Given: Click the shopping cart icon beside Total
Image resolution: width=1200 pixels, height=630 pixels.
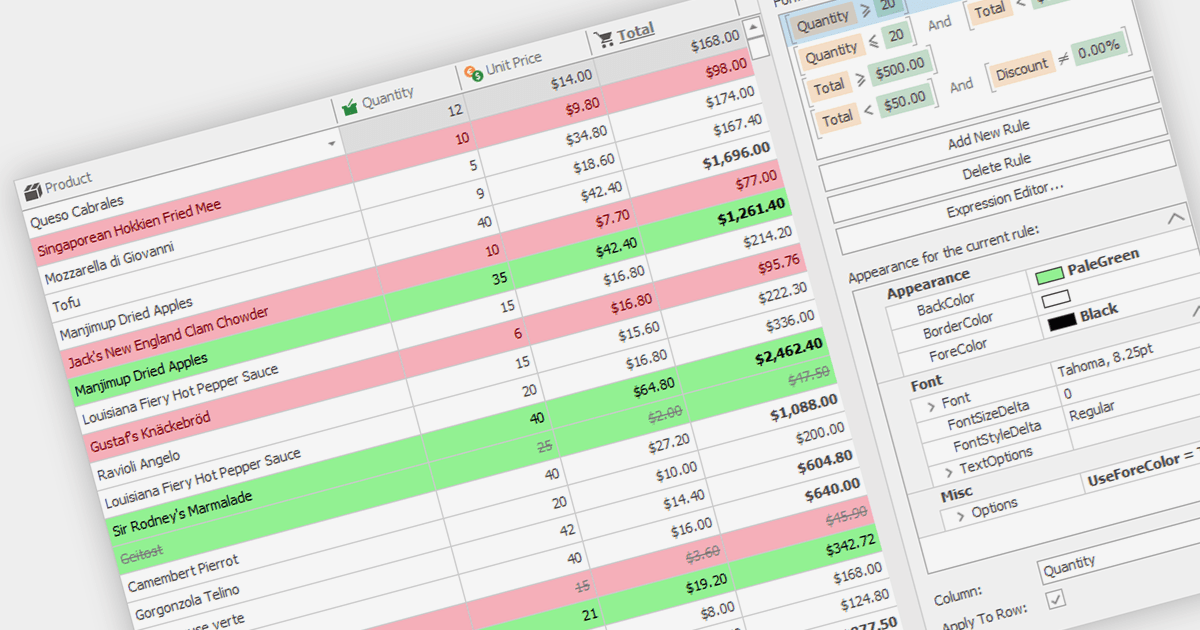Looking at the screenshot, I should pyautogui.click(x=604, y=39).
